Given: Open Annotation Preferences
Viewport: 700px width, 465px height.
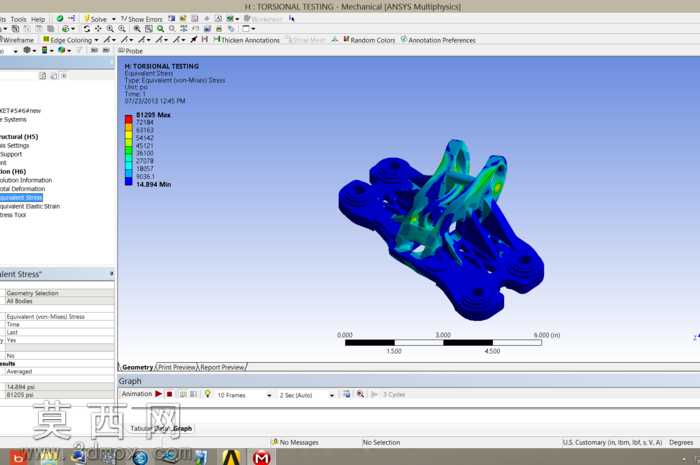Looking at the screenshot, I should click(x=438, y=40).
